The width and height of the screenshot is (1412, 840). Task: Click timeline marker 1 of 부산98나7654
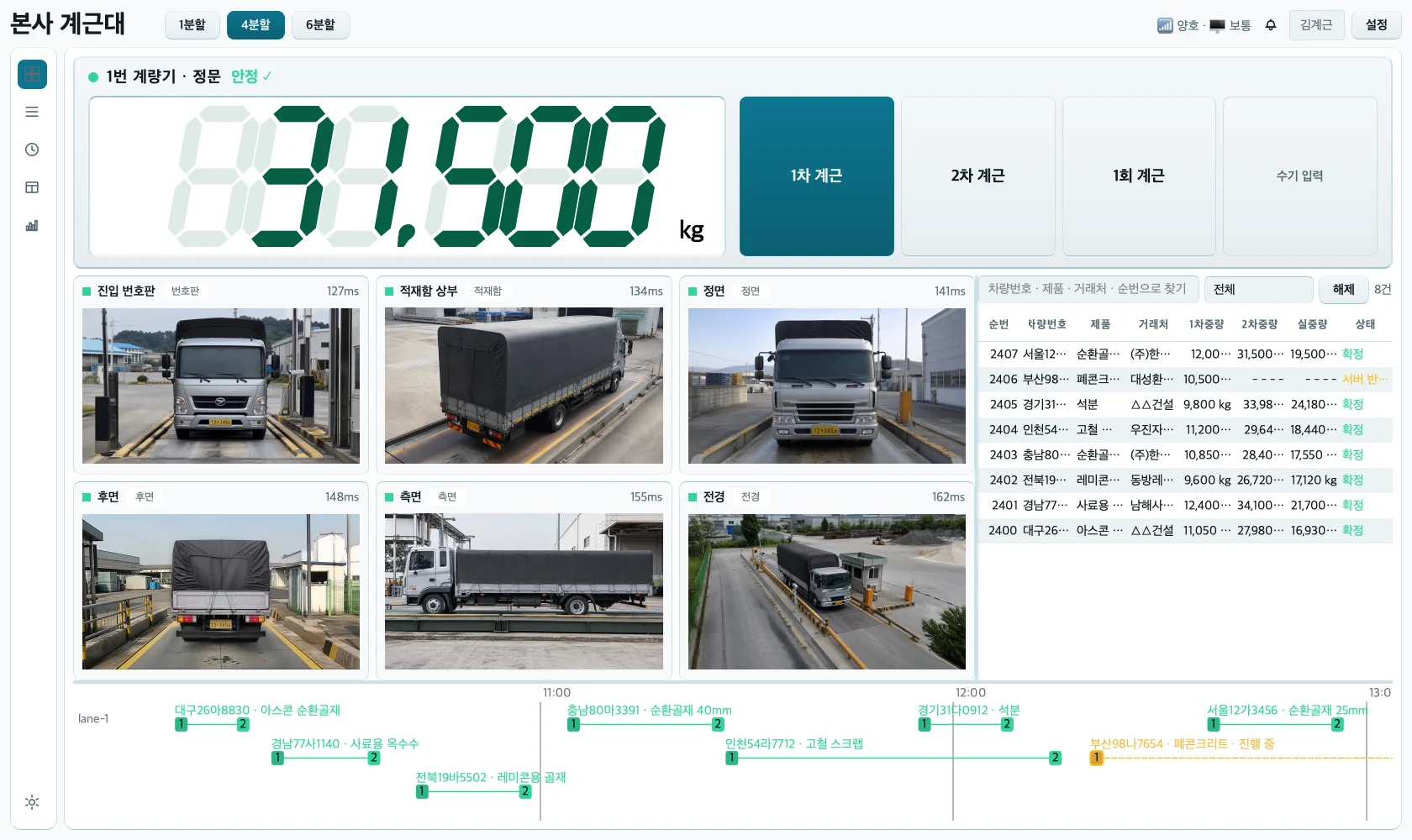(x=1096, y=758)
